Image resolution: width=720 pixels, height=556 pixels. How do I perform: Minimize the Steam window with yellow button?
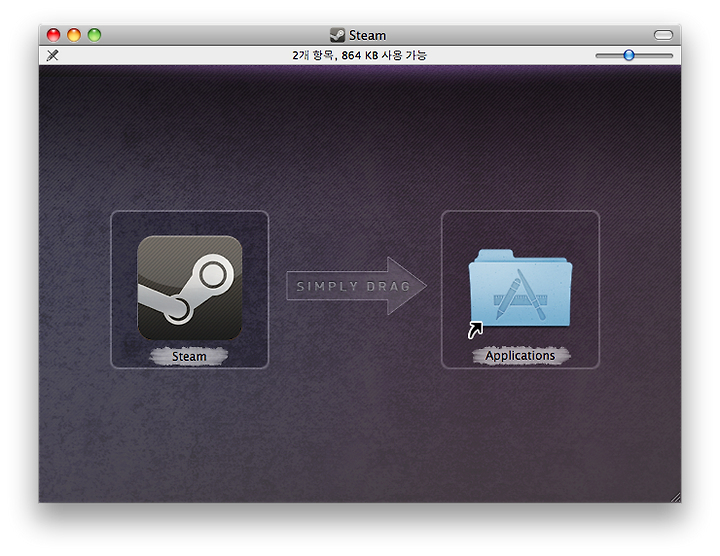[x=74, y=35]
